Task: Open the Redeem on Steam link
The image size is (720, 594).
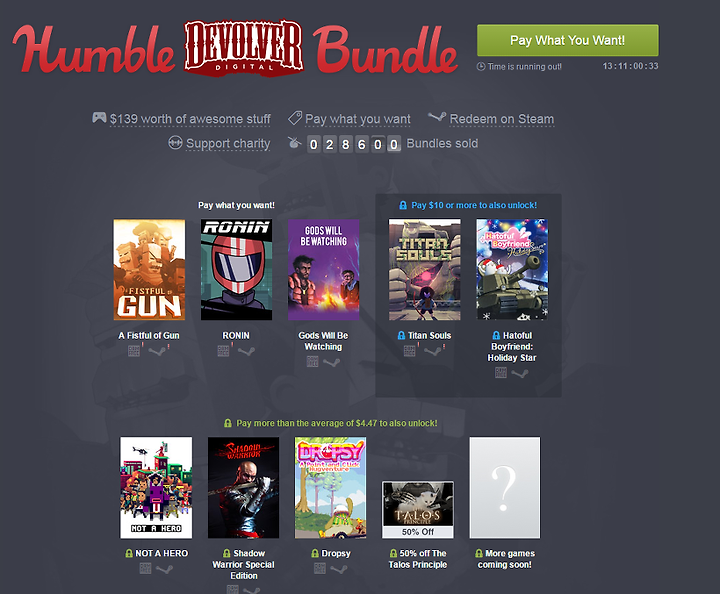Action: coord(501,119)
